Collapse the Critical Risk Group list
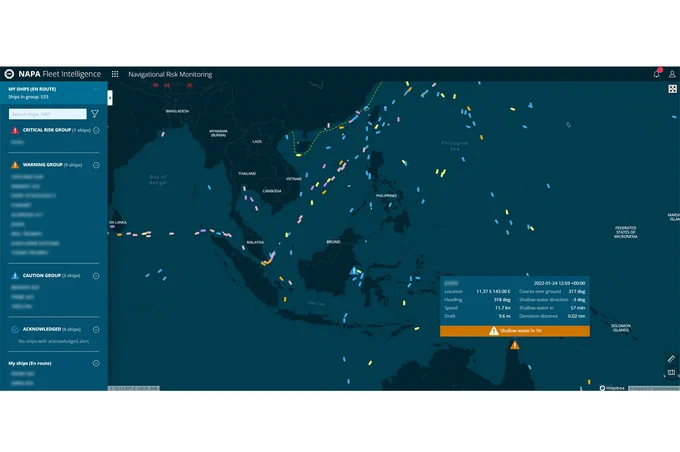 (96, 130)
